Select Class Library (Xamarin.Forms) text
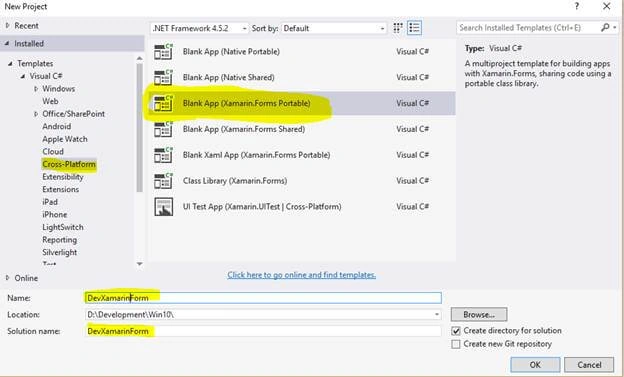The height and width of the screenshot is (377, 624). pyautogui.click(x=235, y=181)
